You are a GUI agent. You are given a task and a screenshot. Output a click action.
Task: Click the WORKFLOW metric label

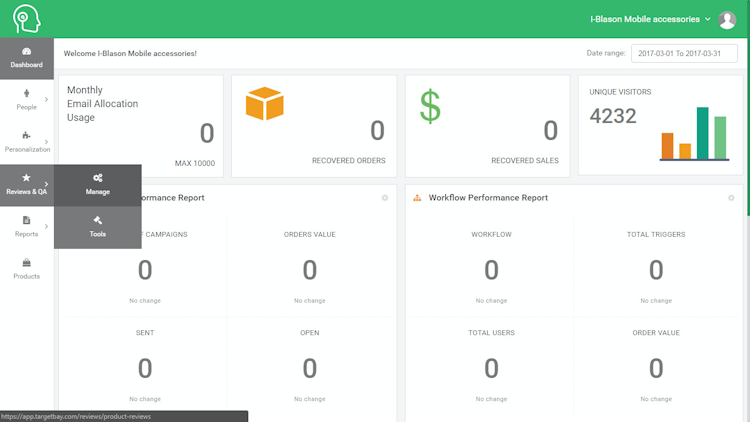point(491,234)
